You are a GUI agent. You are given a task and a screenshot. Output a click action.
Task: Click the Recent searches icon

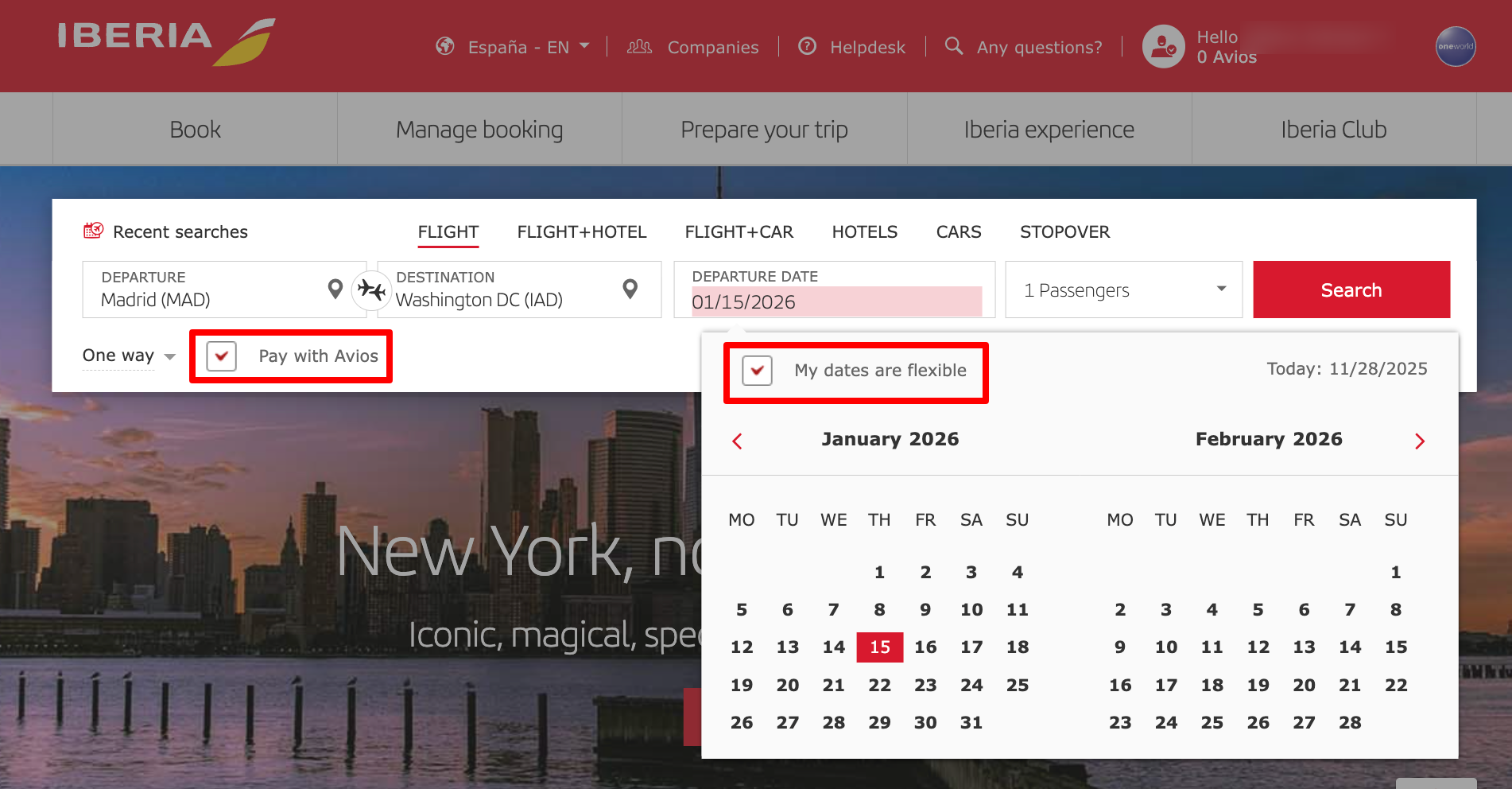pos(92,231)
